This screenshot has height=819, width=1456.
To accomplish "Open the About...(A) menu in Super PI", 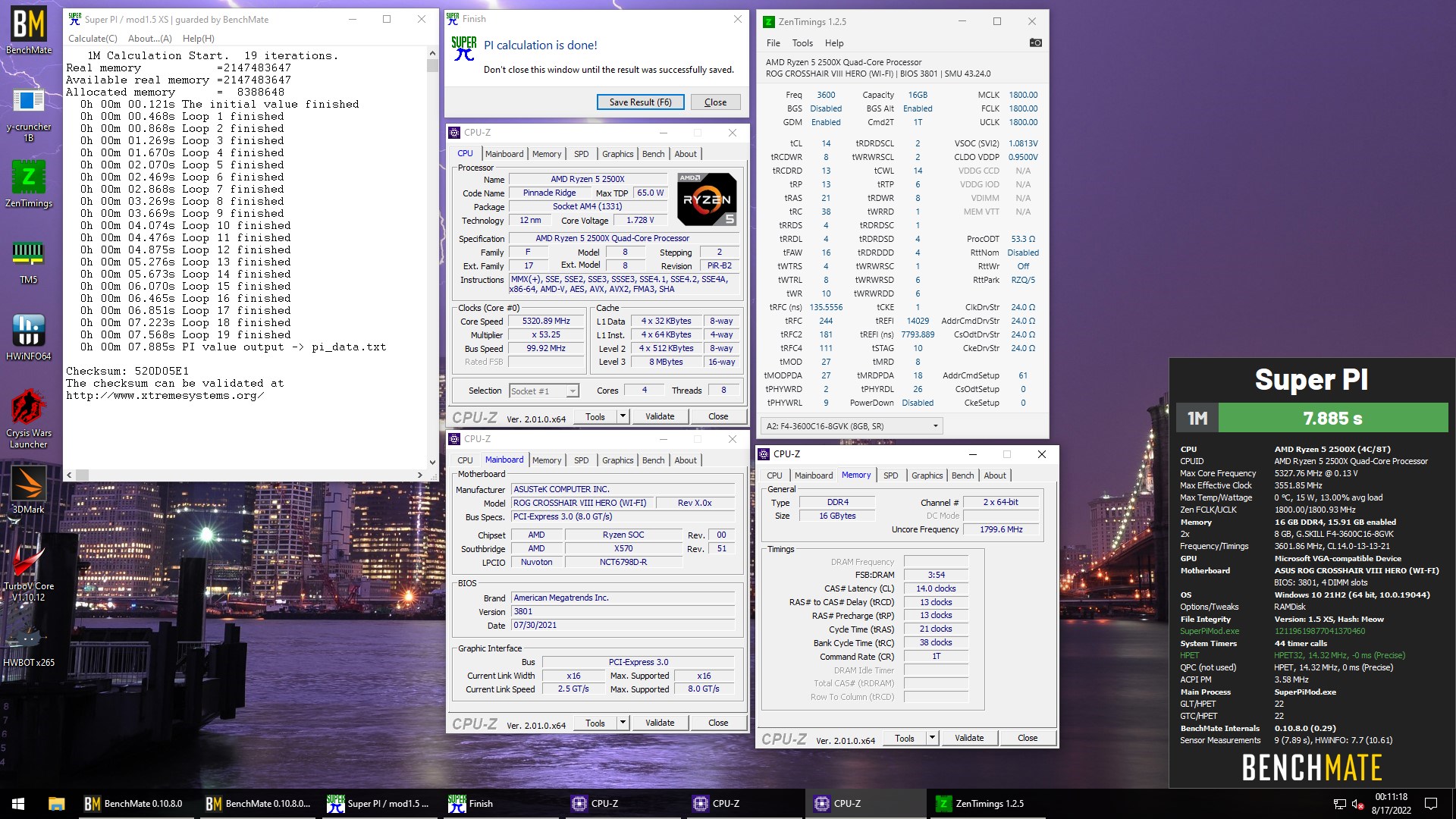I will 150,39.
